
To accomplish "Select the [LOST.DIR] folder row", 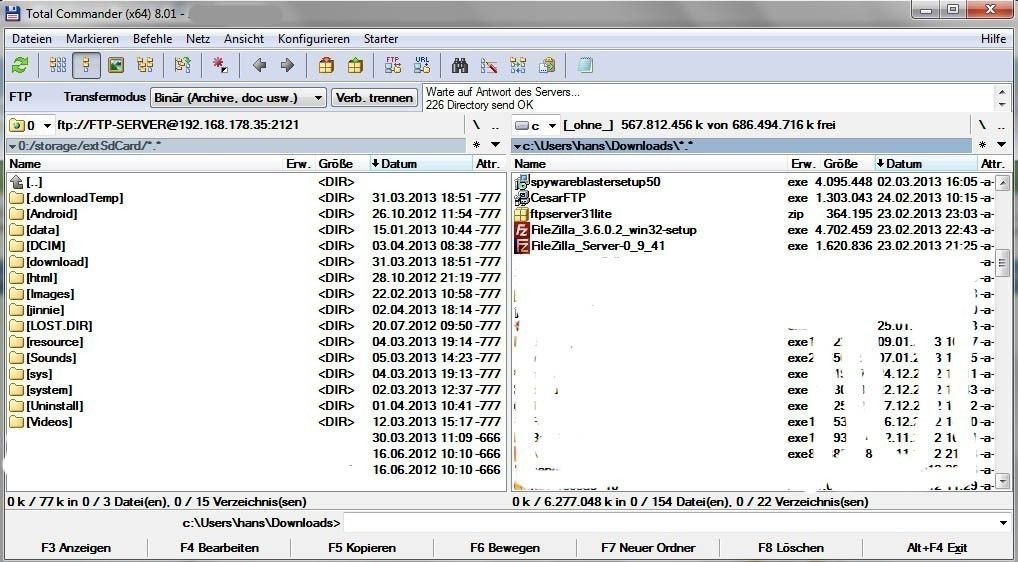I will (255, 326).
